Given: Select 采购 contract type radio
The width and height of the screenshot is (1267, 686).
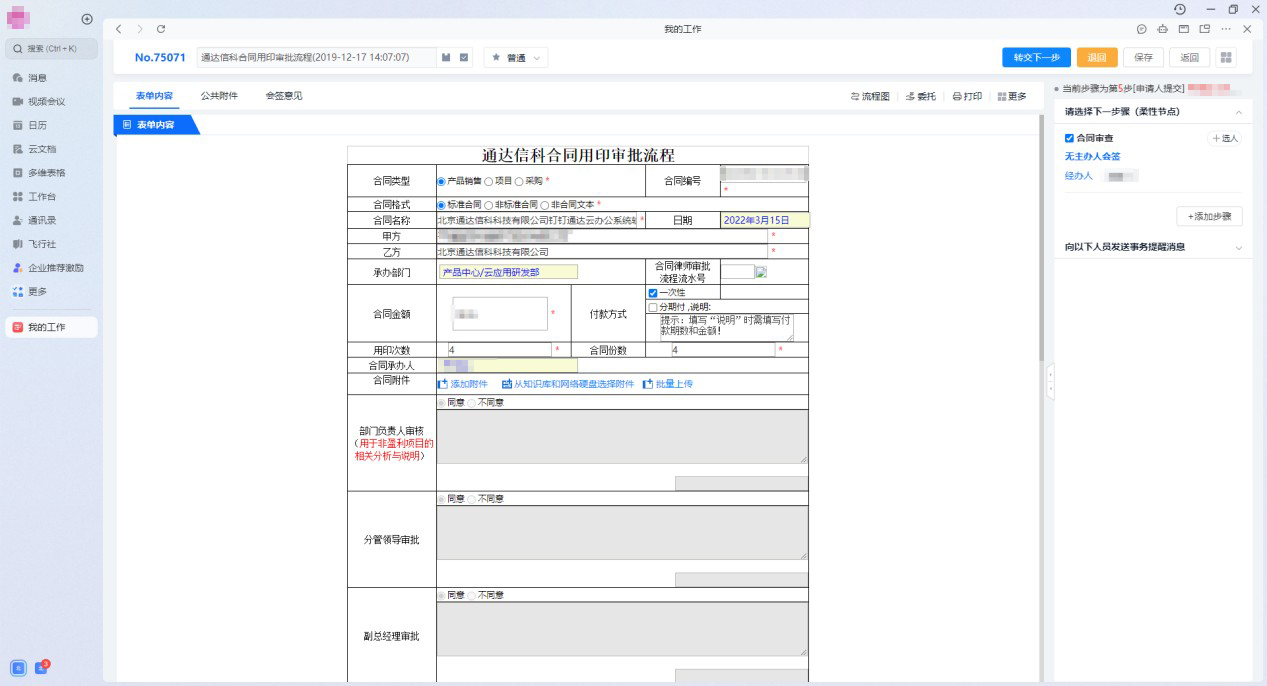Looking at the screenshot, I should (519, 181).
